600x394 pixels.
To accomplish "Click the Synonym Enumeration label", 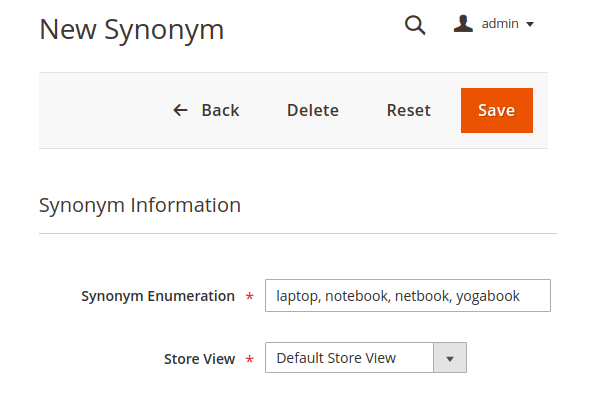I will 158,296.
